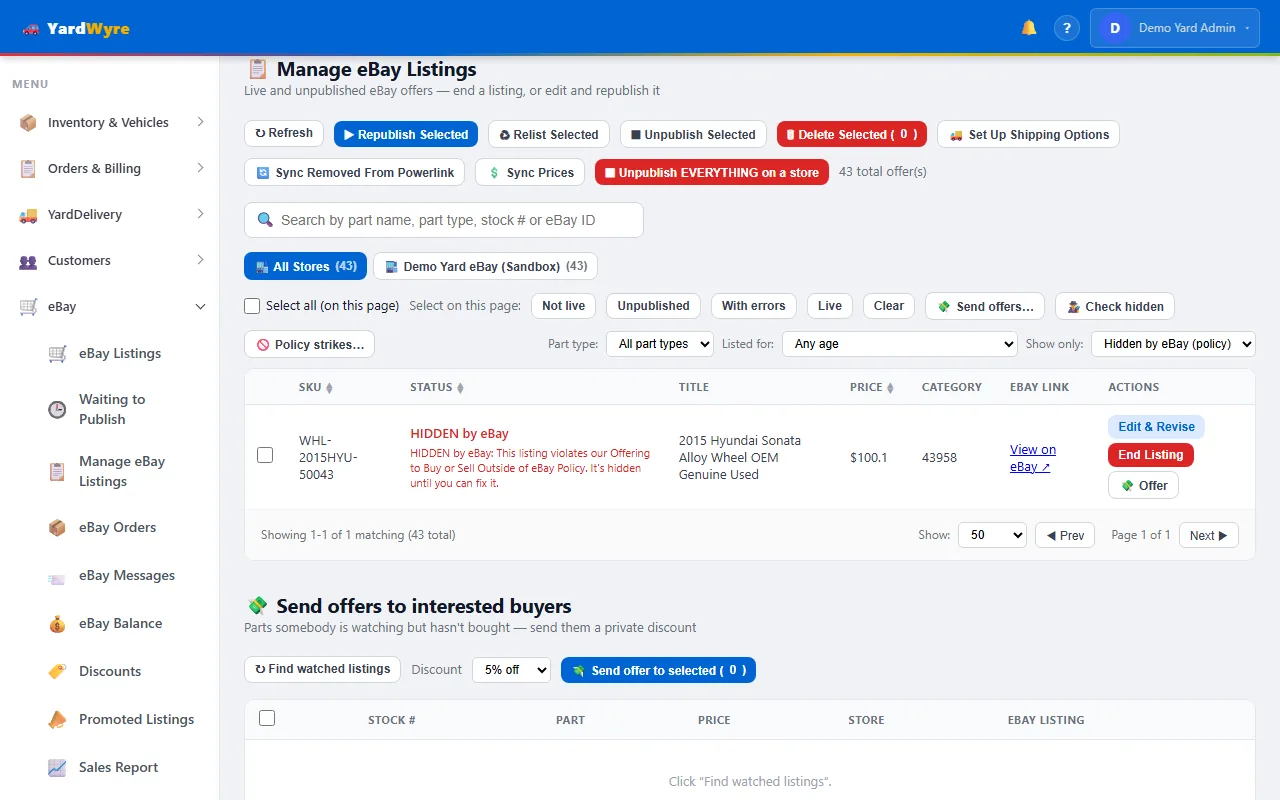This screenshot has width=1280, height=800.
Task: Open notifications bell icon
Action: pos(1029,28)
